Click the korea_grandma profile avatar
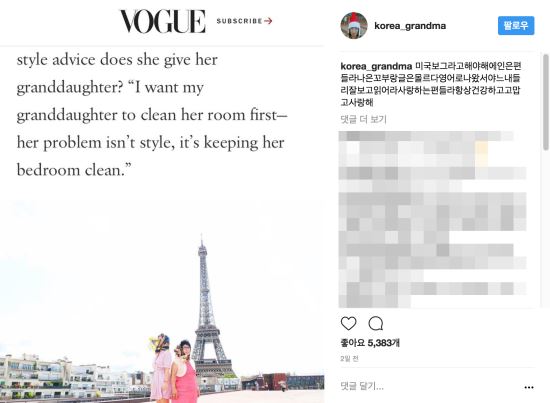The image size is (550, 403). 354,26
